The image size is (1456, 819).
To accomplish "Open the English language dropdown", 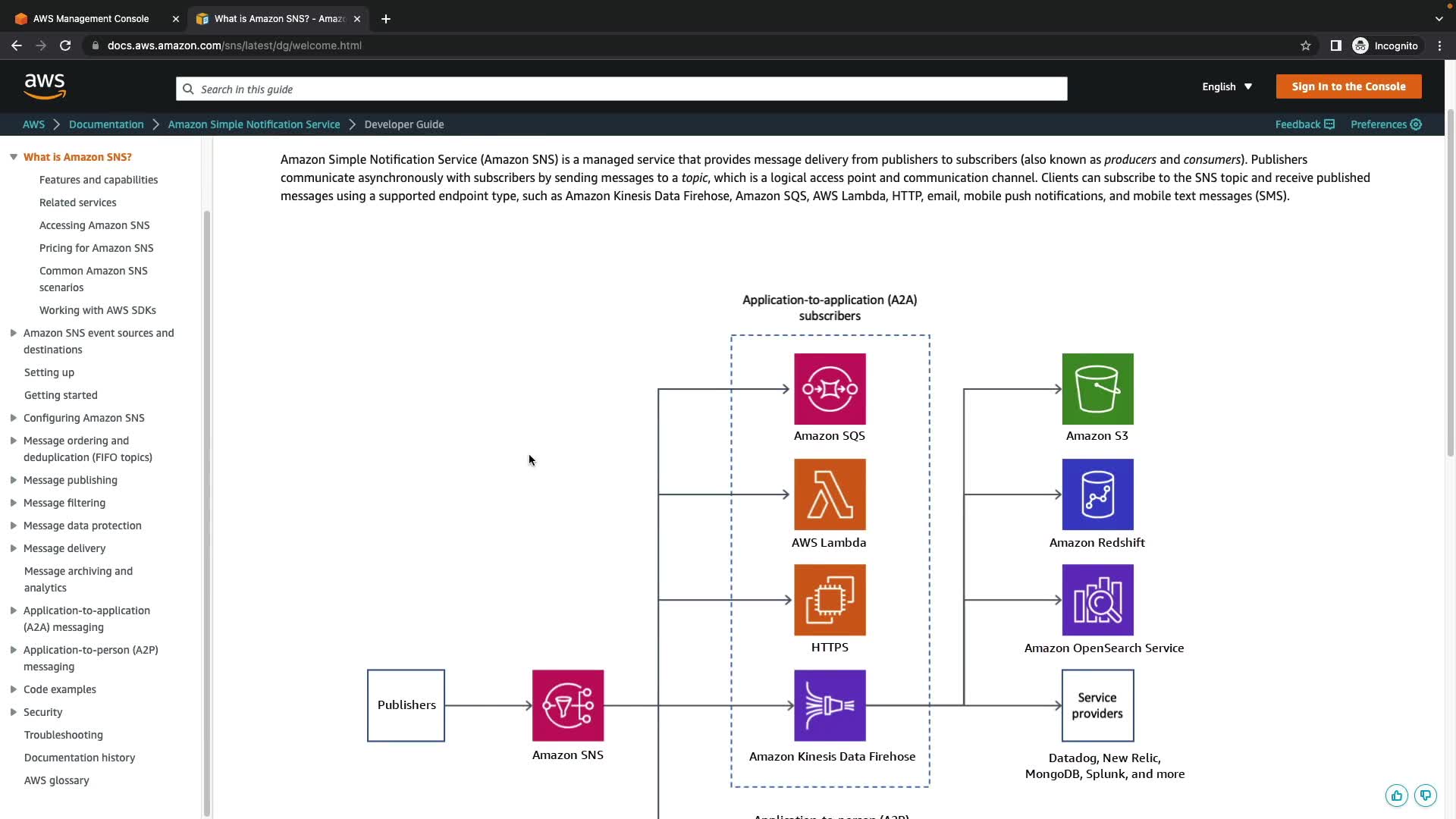I will pos(1226,86).
